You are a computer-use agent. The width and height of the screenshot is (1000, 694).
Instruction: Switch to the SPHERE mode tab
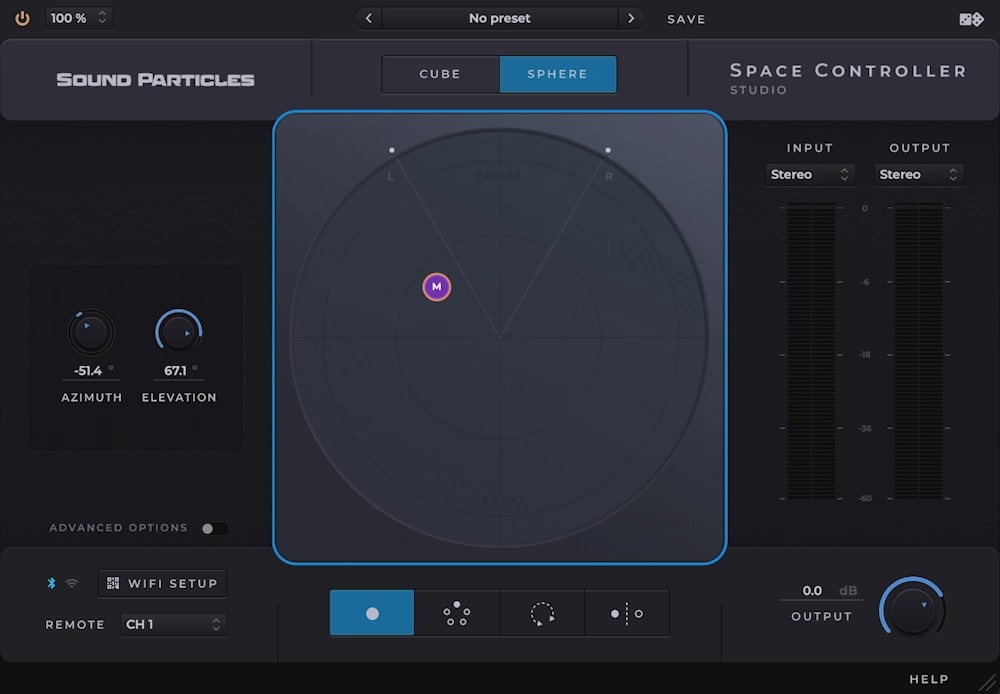(x=557, y=74)
